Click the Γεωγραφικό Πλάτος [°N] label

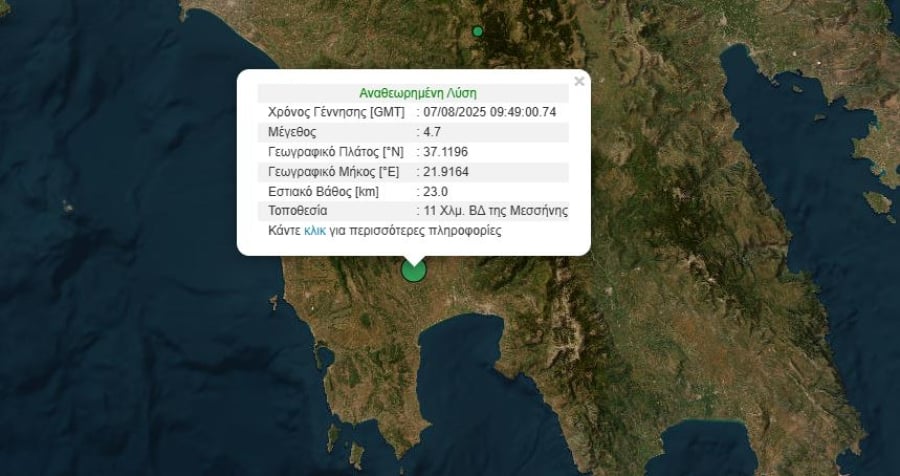click(x=336, y=152)
